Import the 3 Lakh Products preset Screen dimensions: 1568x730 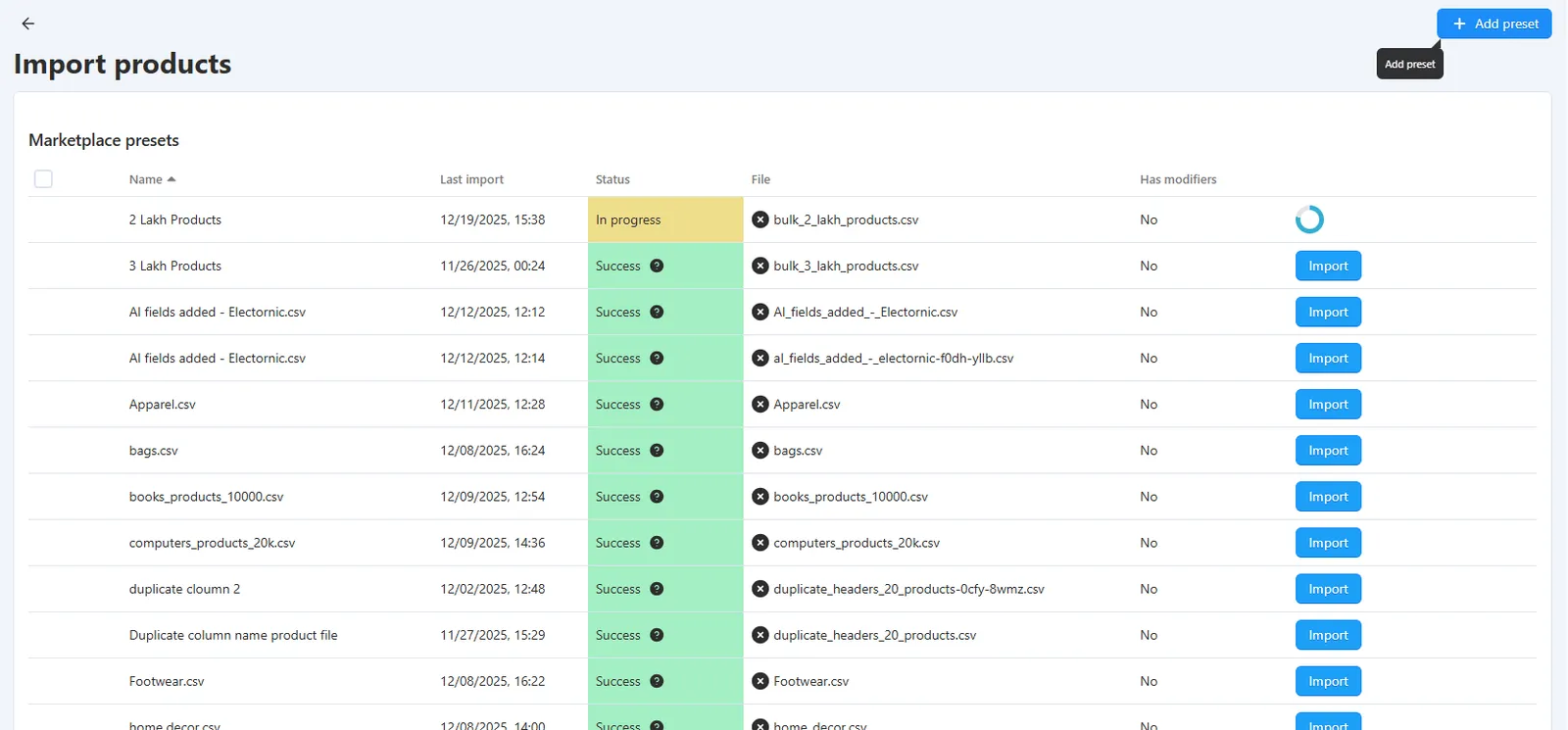tap(1328, 266)
